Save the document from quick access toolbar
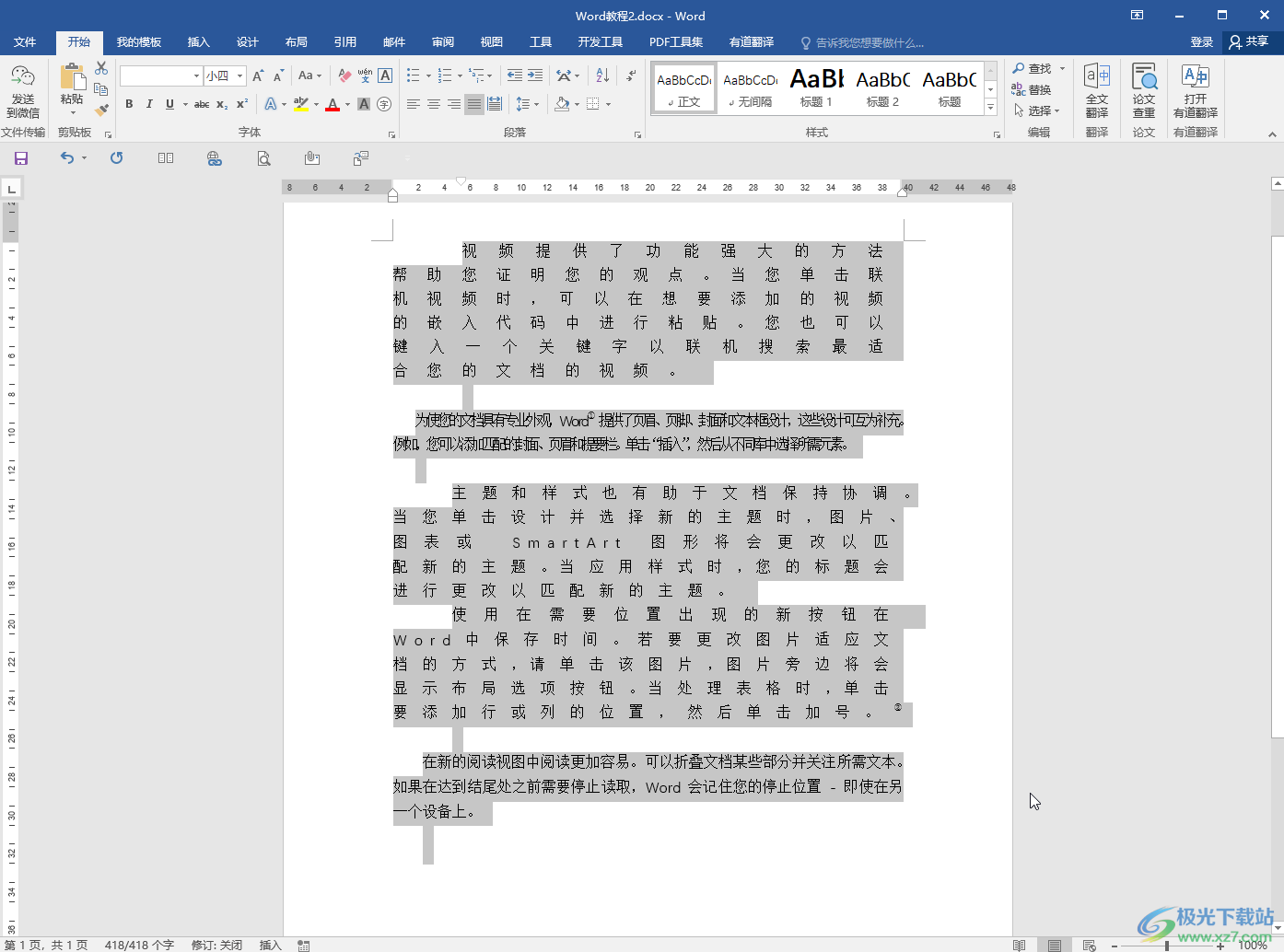 21,158
